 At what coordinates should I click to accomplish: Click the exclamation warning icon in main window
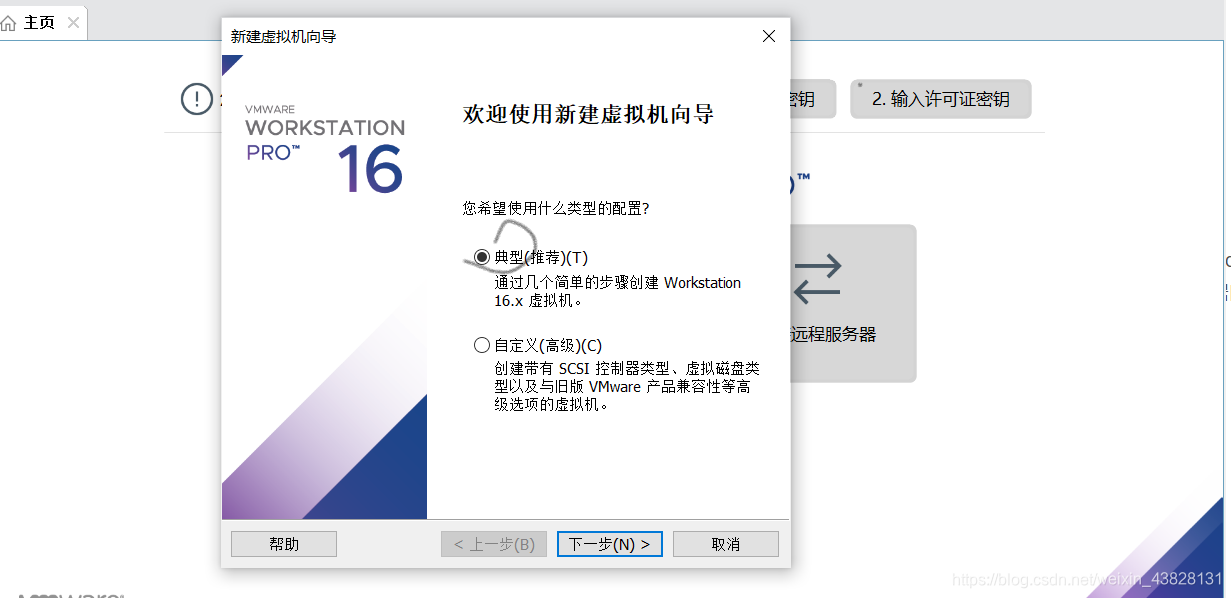[x=197, y=99]
